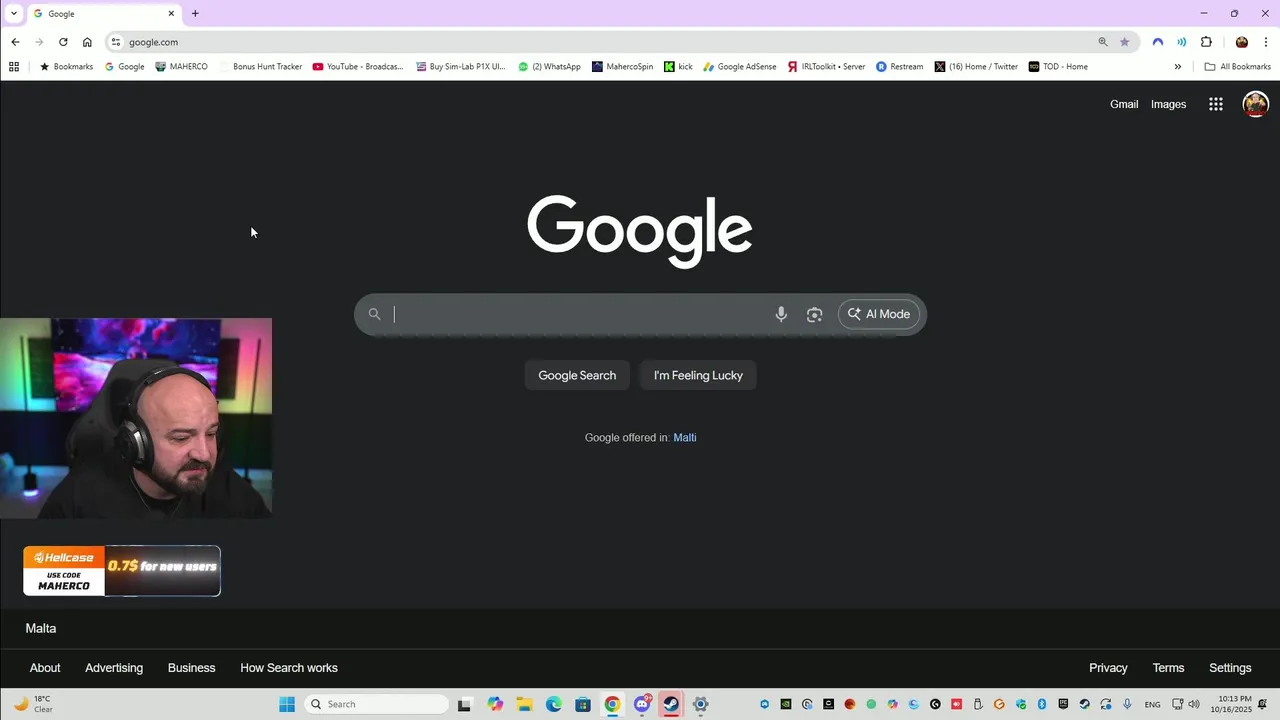
Task: Open the YouTube Broadcast bookmark
Action: pyautogui.click(x=358, y=67)
